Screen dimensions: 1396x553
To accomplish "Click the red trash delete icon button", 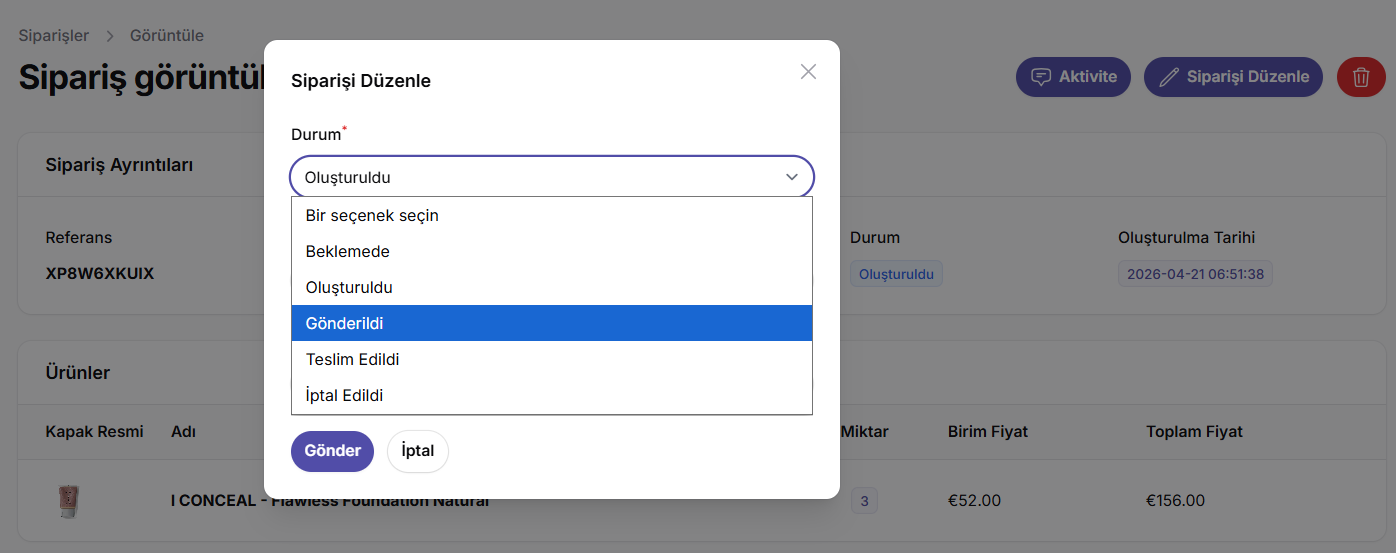I will [x=1361, y=77].
